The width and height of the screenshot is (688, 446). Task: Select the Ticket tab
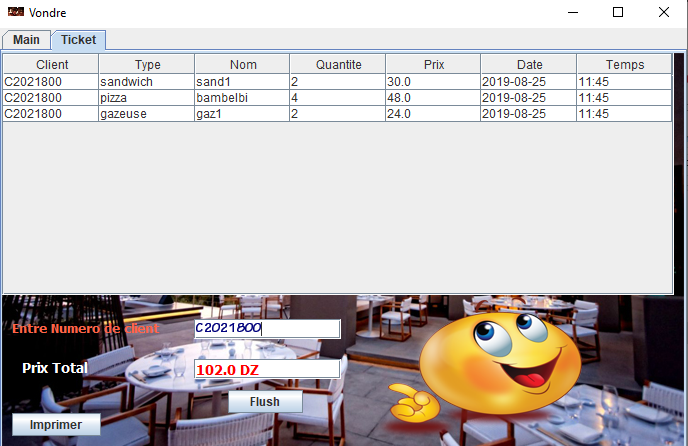(x=78, y=40)
